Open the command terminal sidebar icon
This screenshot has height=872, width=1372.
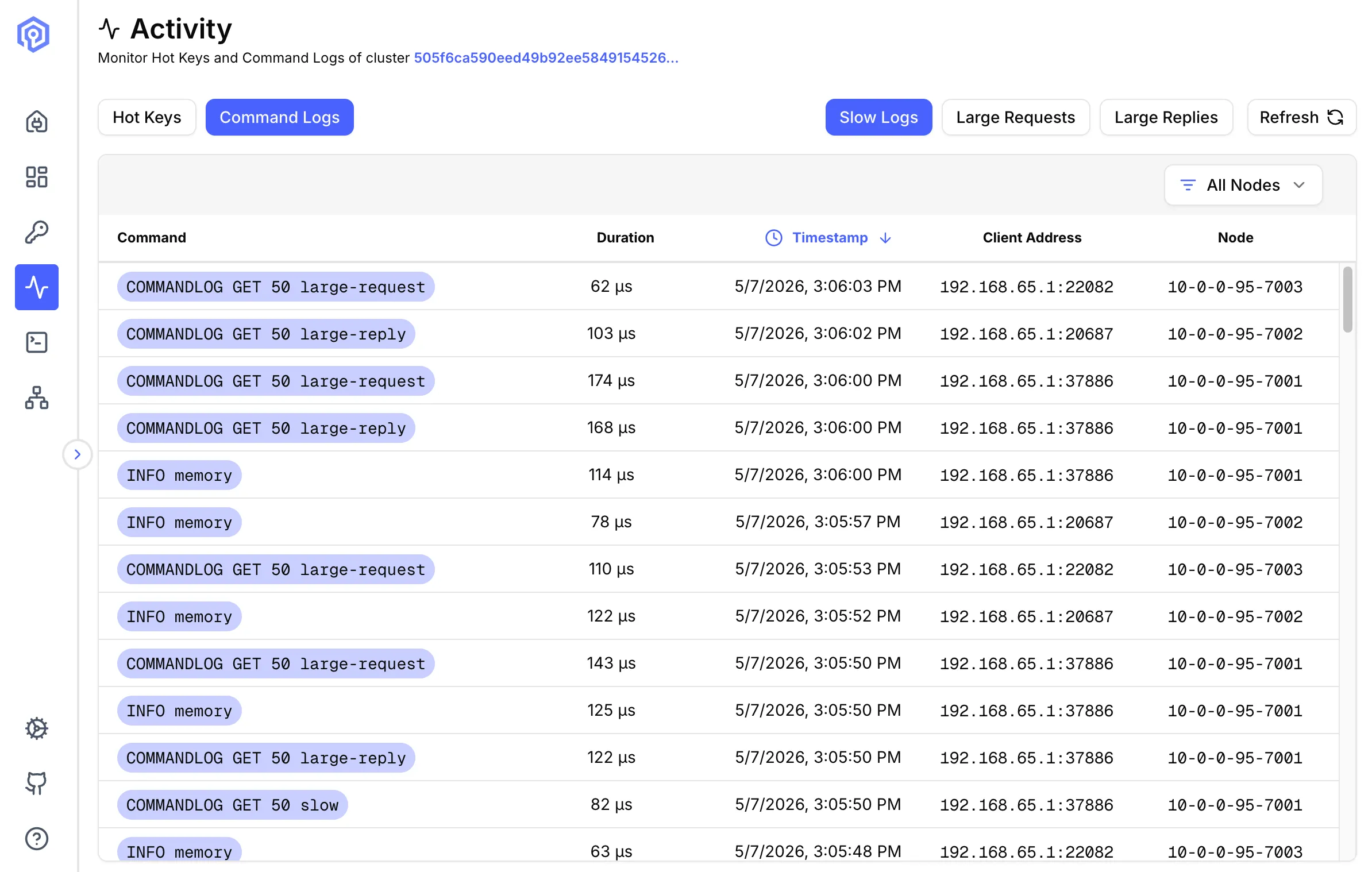click(x=37, y=342)
